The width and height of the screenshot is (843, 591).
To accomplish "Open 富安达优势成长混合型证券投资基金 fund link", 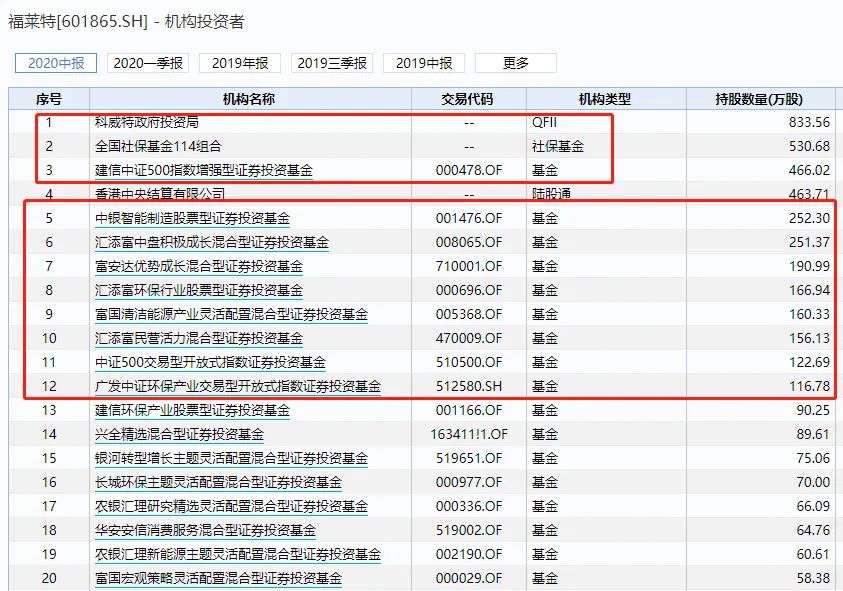I will coord(198,266).
